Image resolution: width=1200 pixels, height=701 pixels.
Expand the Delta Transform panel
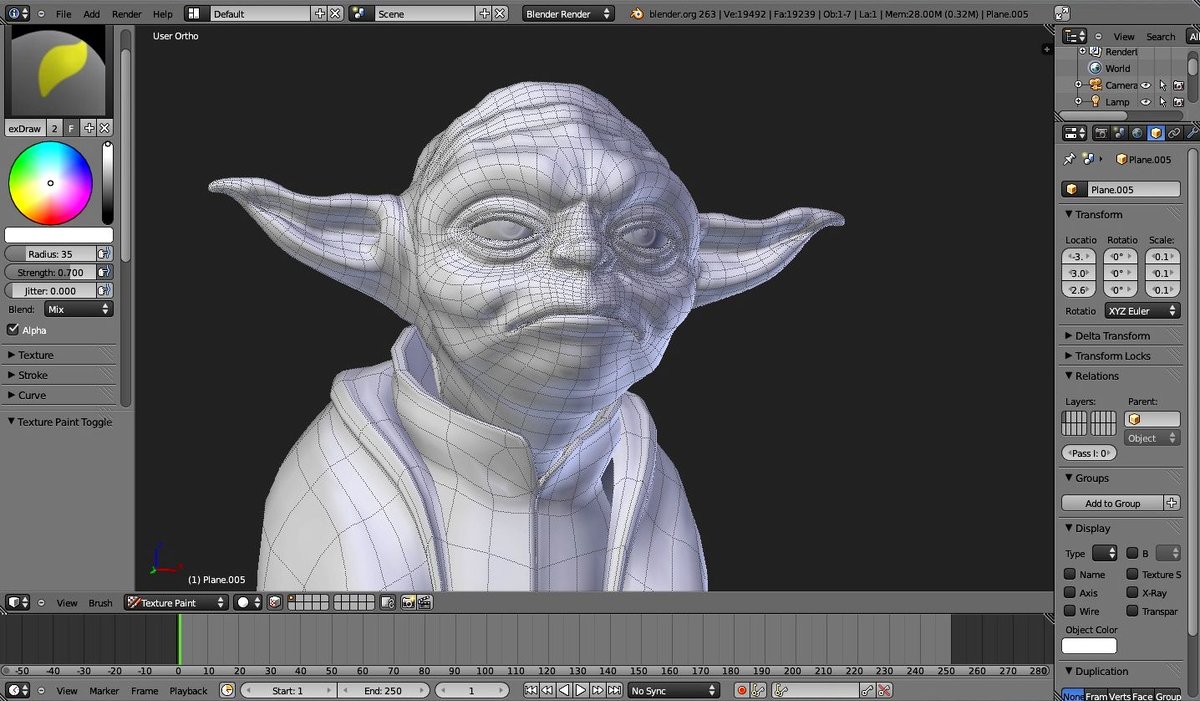[1120, 336]
